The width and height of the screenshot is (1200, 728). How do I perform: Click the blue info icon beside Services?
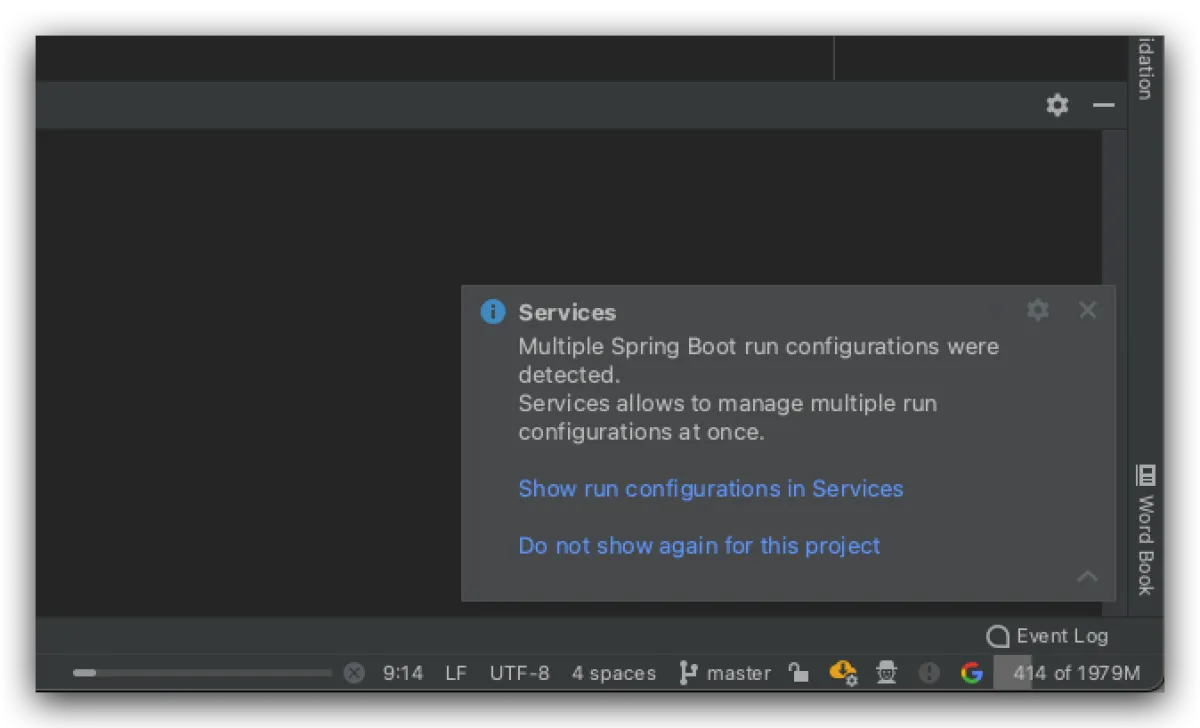pyautogui.click(x=493, y=312)
